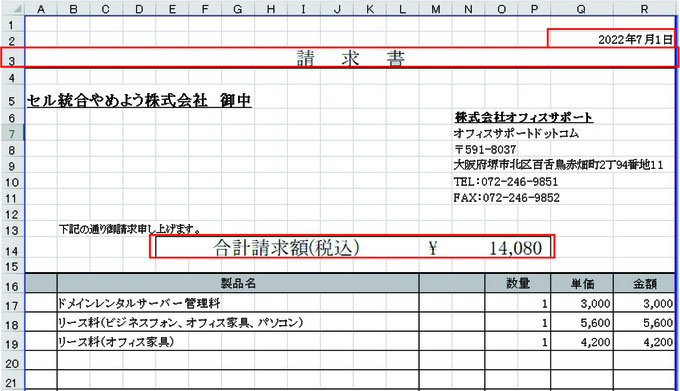This screenshot has width=680, height=391.
Task: Select the 株式会社オフィスサポート cell
Action: 524,117
